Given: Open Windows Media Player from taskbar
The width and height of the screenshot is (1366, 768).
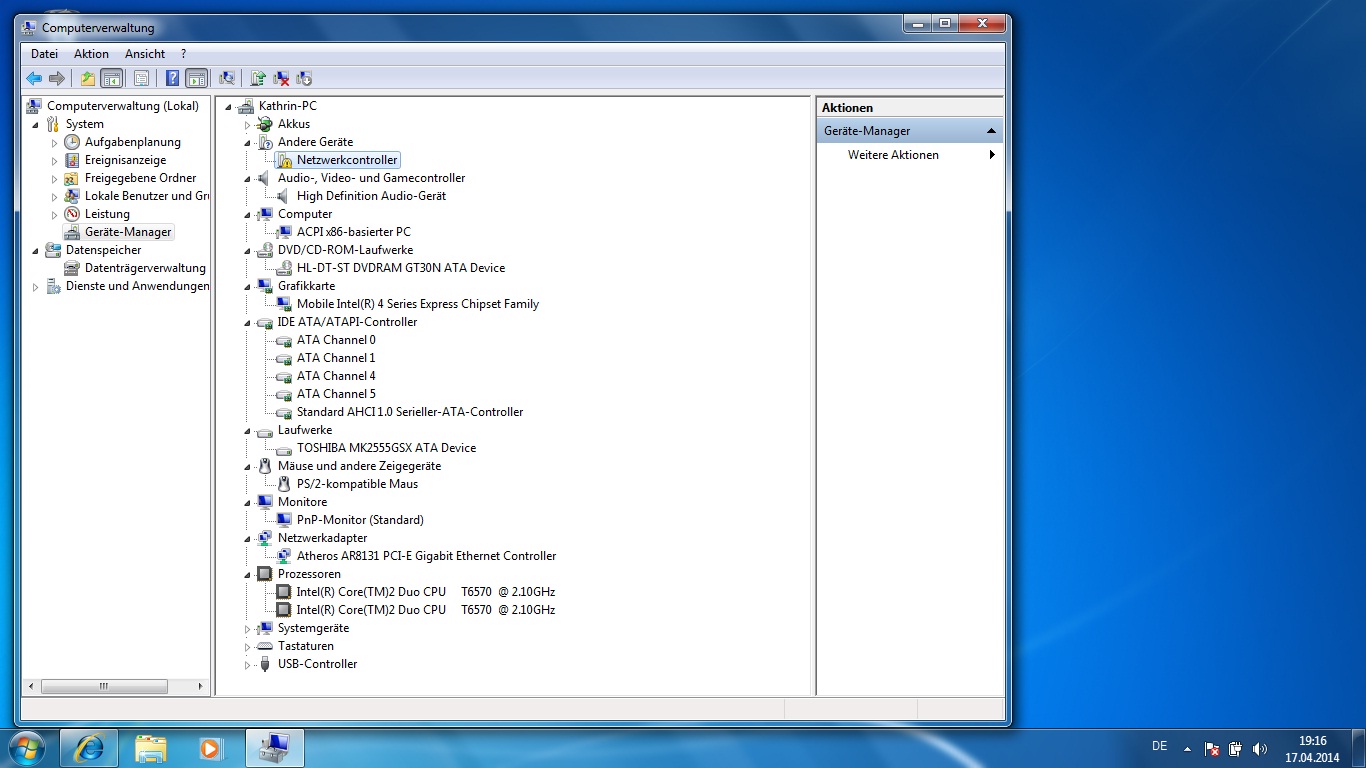Looking at the screenshot, I should click(210, 748).
